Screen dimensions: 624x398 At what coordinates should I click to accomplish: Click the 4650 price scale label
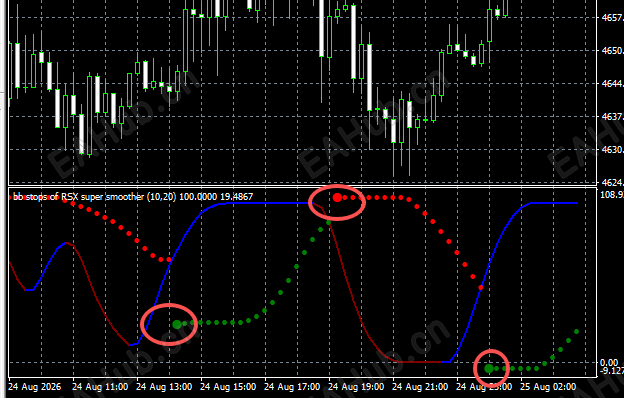coord(612,51)
